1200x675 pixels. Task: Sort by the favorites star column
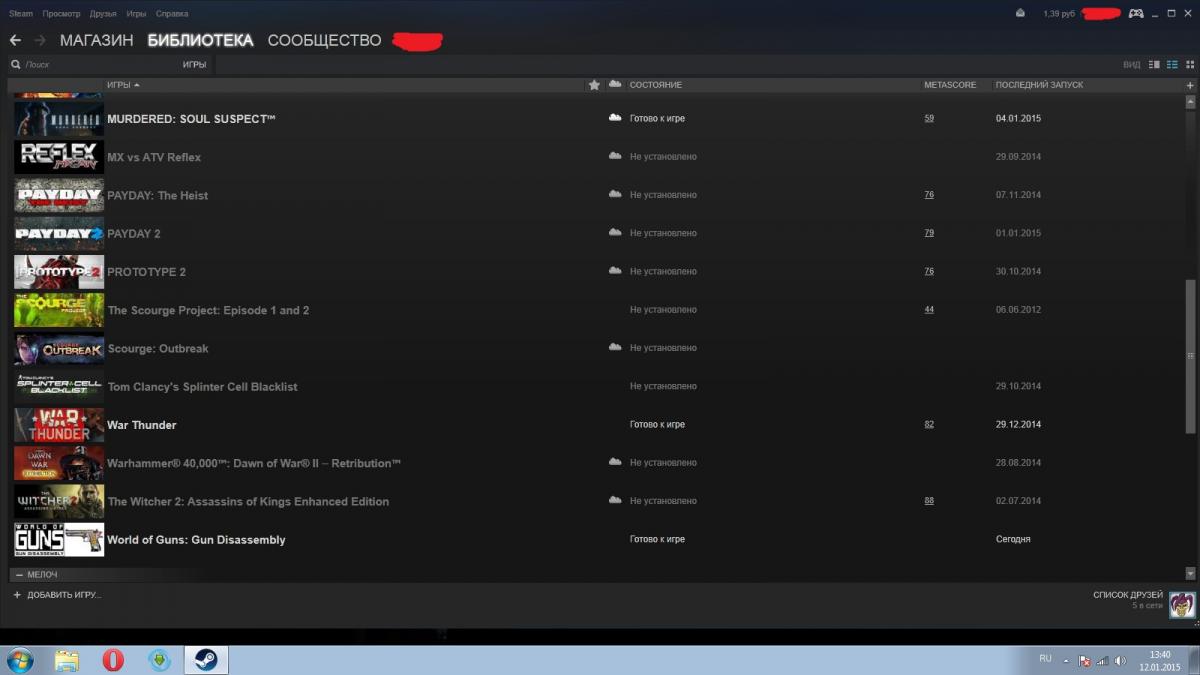594,85
